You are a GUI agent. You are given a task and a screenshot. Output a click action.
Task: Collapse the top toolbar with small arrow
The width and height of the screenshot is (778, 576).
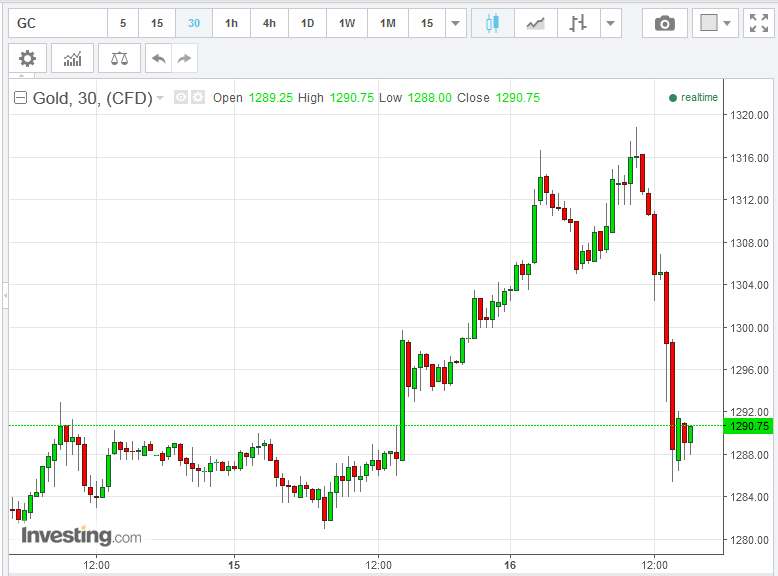click(x=21, y=75)
